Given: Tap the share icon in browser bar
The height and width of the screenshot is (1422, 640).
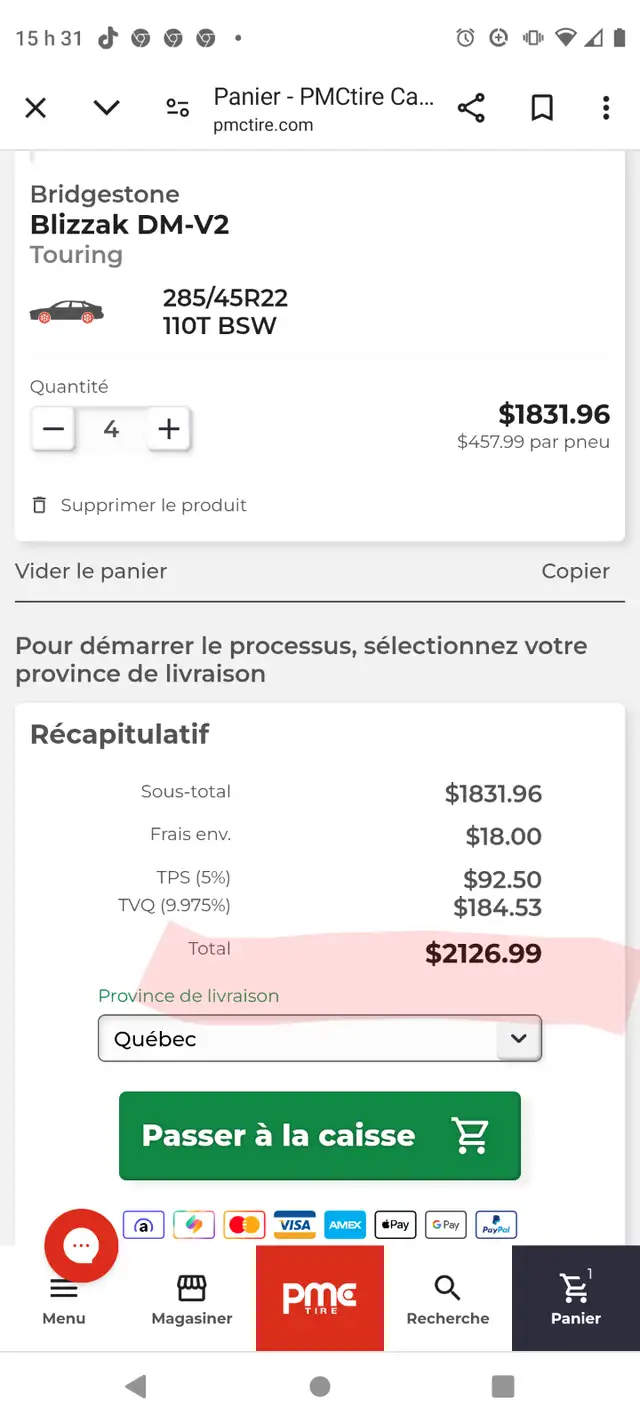Looking at the screenshot, I should point(471,108).
